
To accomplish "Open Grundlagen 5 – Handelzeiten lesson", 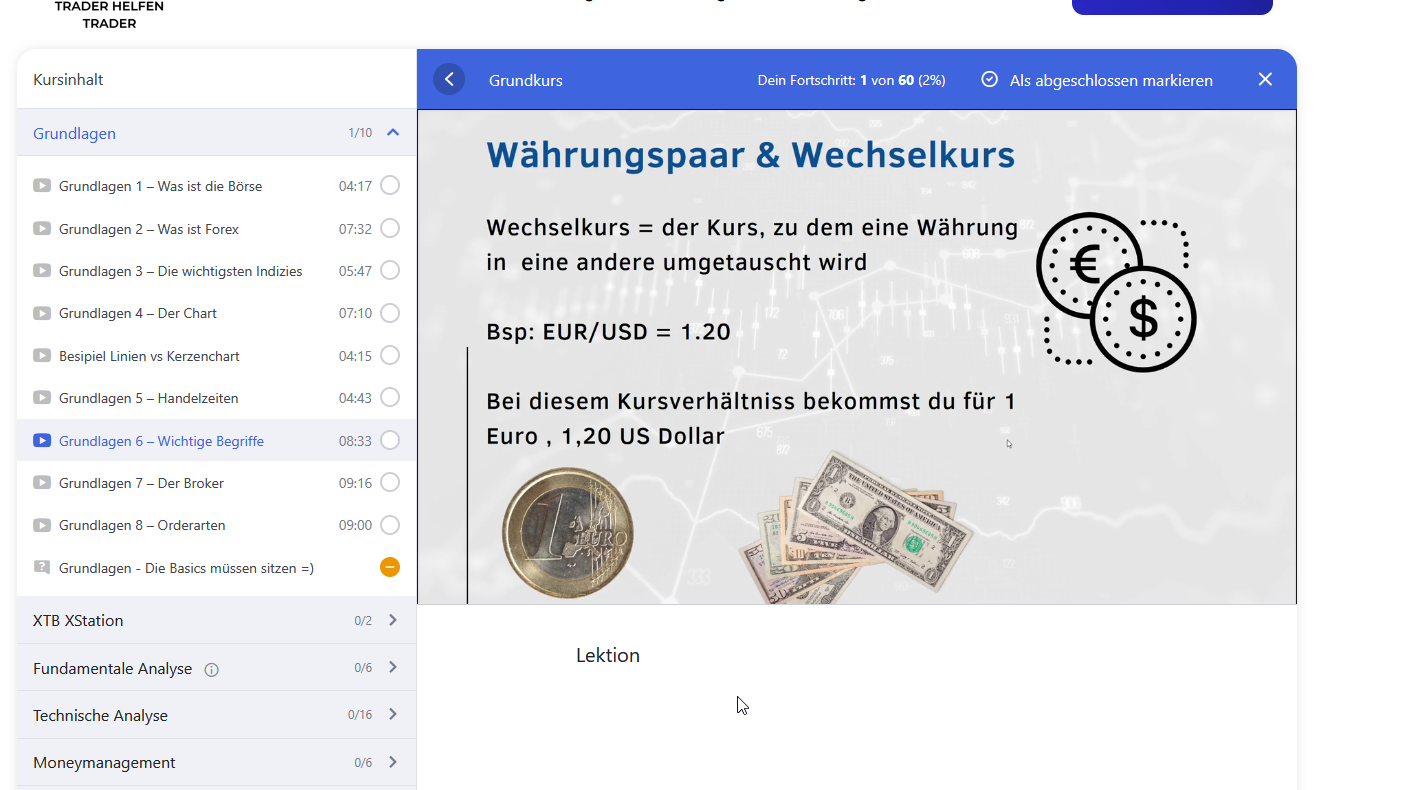I will 148,398.
